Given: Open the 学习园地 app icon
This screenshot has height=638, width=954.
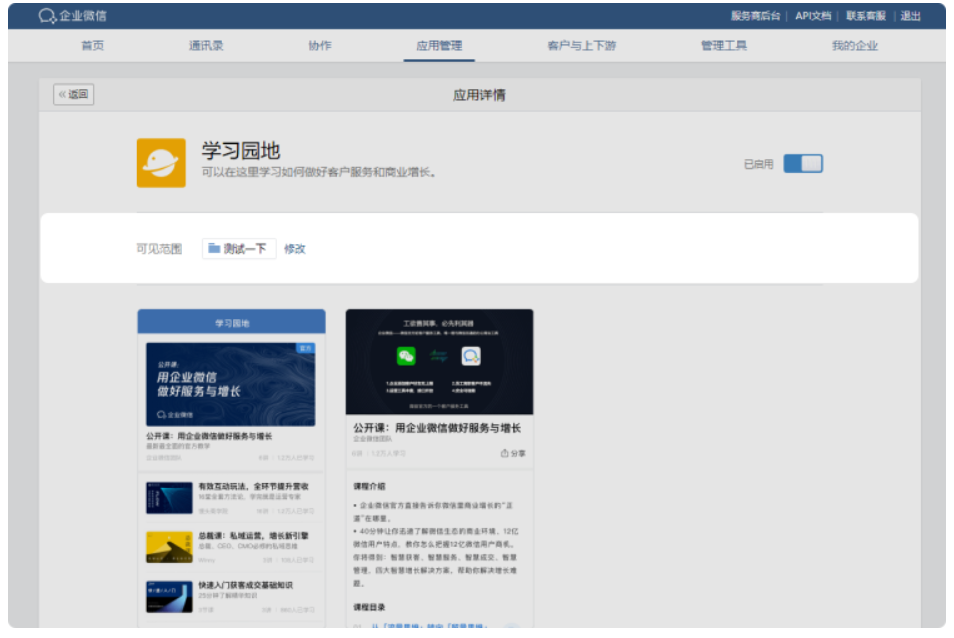Looking at the screenshot, I should (161, 163).
